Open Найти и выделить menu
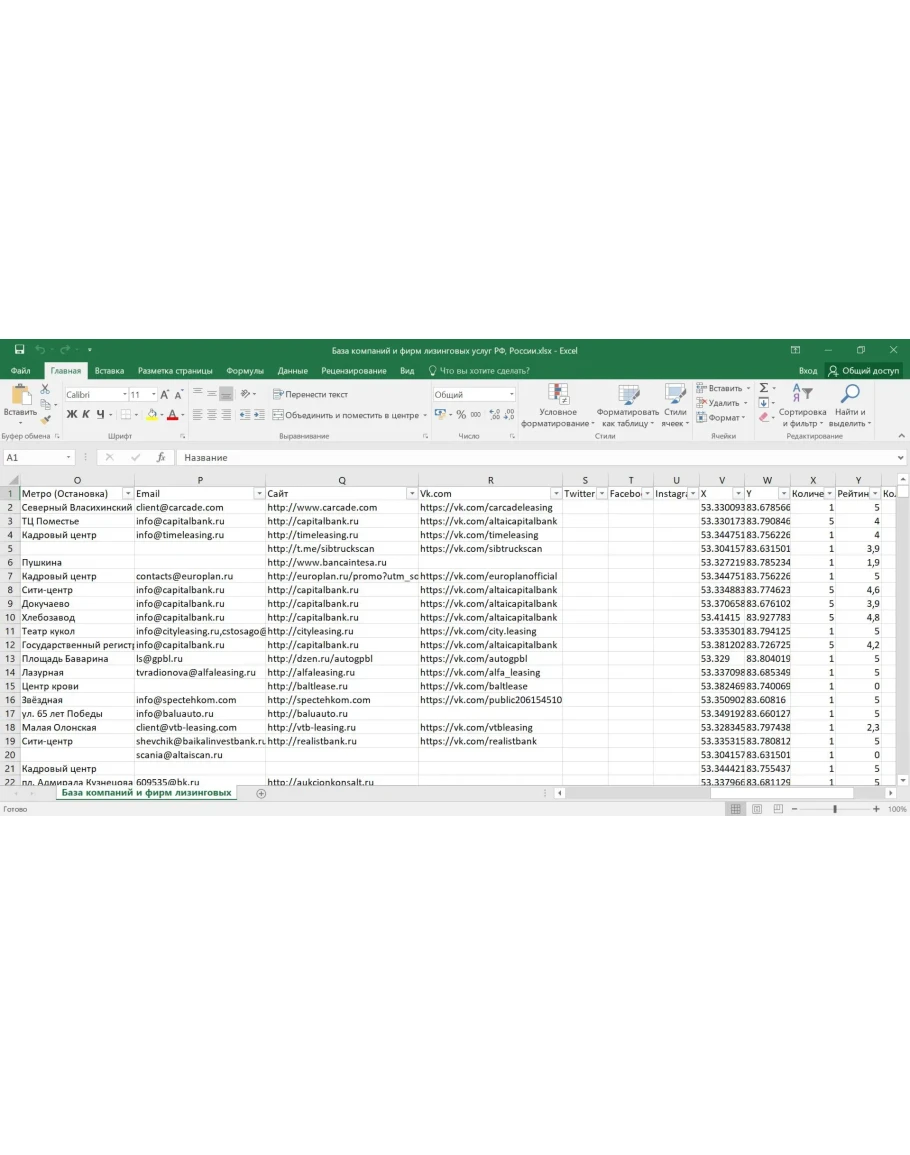 pyautogui.click(x=850, y=405)
